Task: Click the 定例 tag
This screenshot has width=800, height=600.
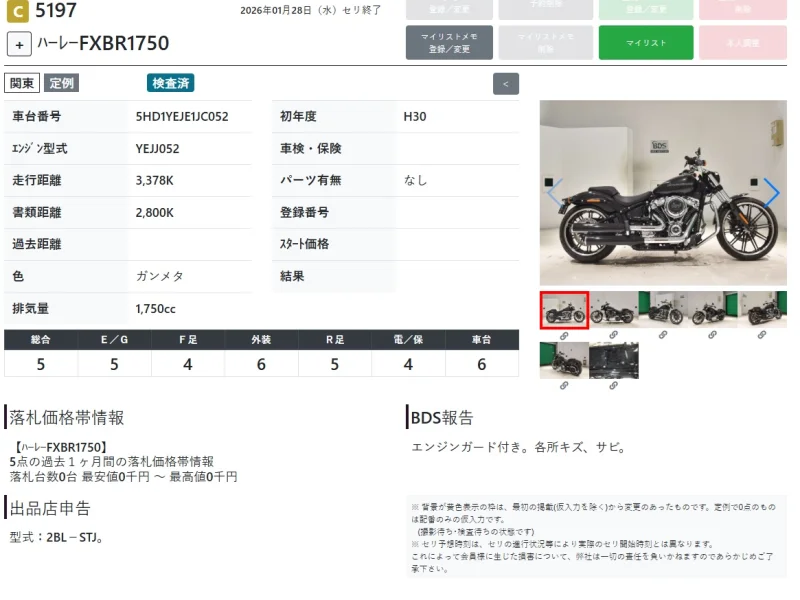Action: coord(62,83)
